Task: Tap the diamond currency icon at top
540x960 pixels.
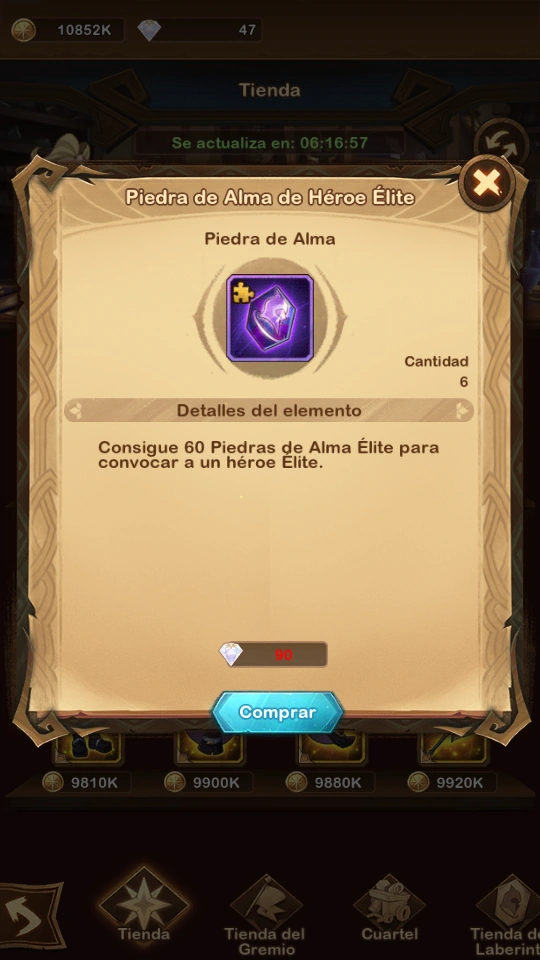Action: pos(149,30)
